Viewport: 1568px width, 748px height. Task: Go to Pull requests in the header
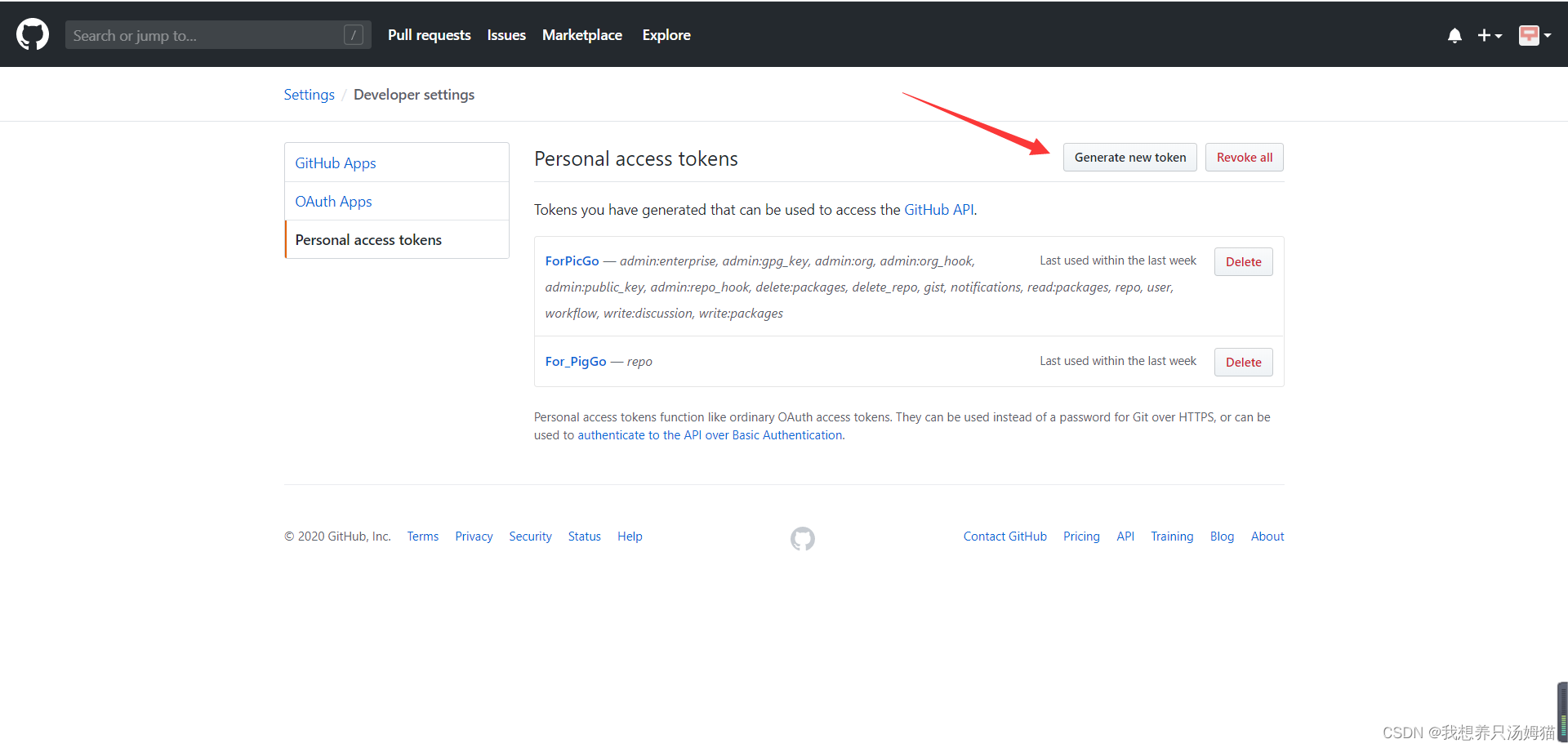pos(430,35)
